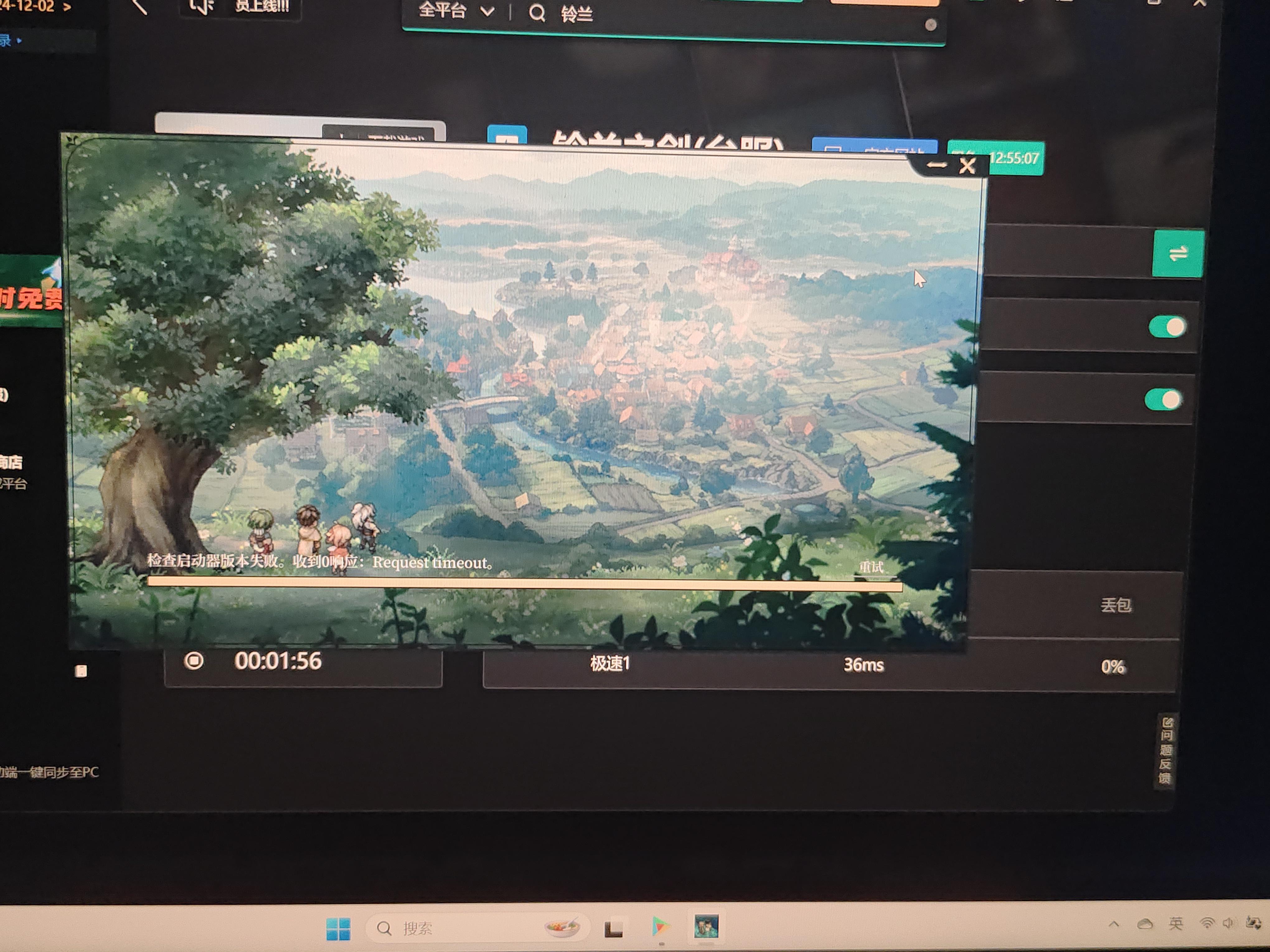Open the 全平台 platform dropdown
The image size is (1270, 952).
[x=456, y=10]
